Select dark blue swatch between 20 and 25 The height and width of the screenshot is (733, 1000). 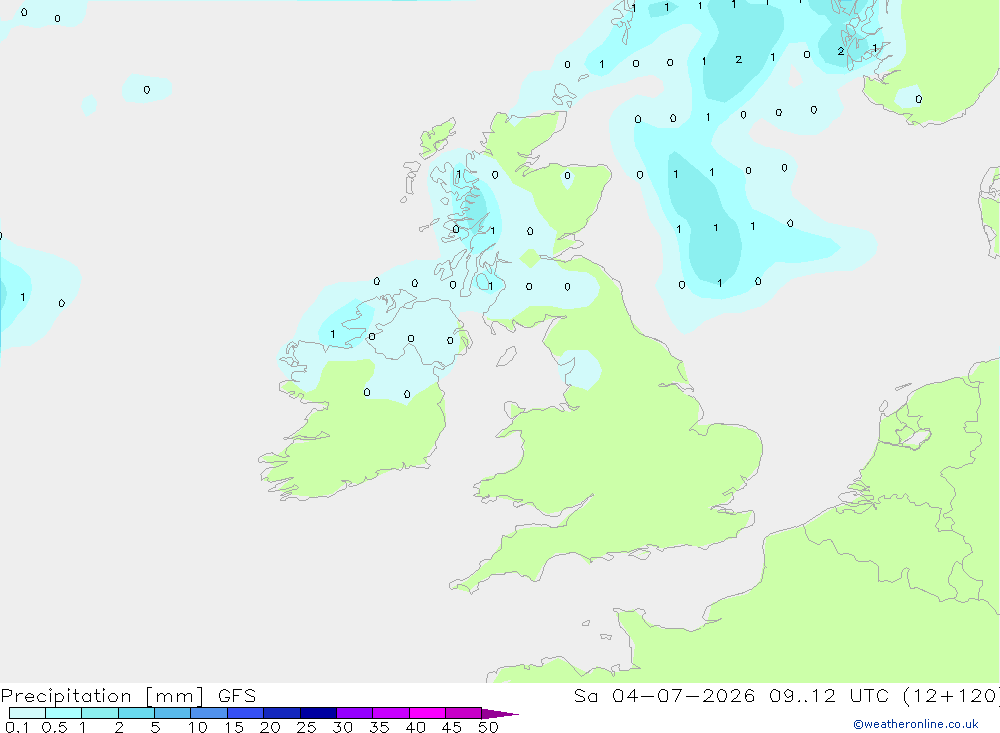pyautogui.click(x=282, y=713)
